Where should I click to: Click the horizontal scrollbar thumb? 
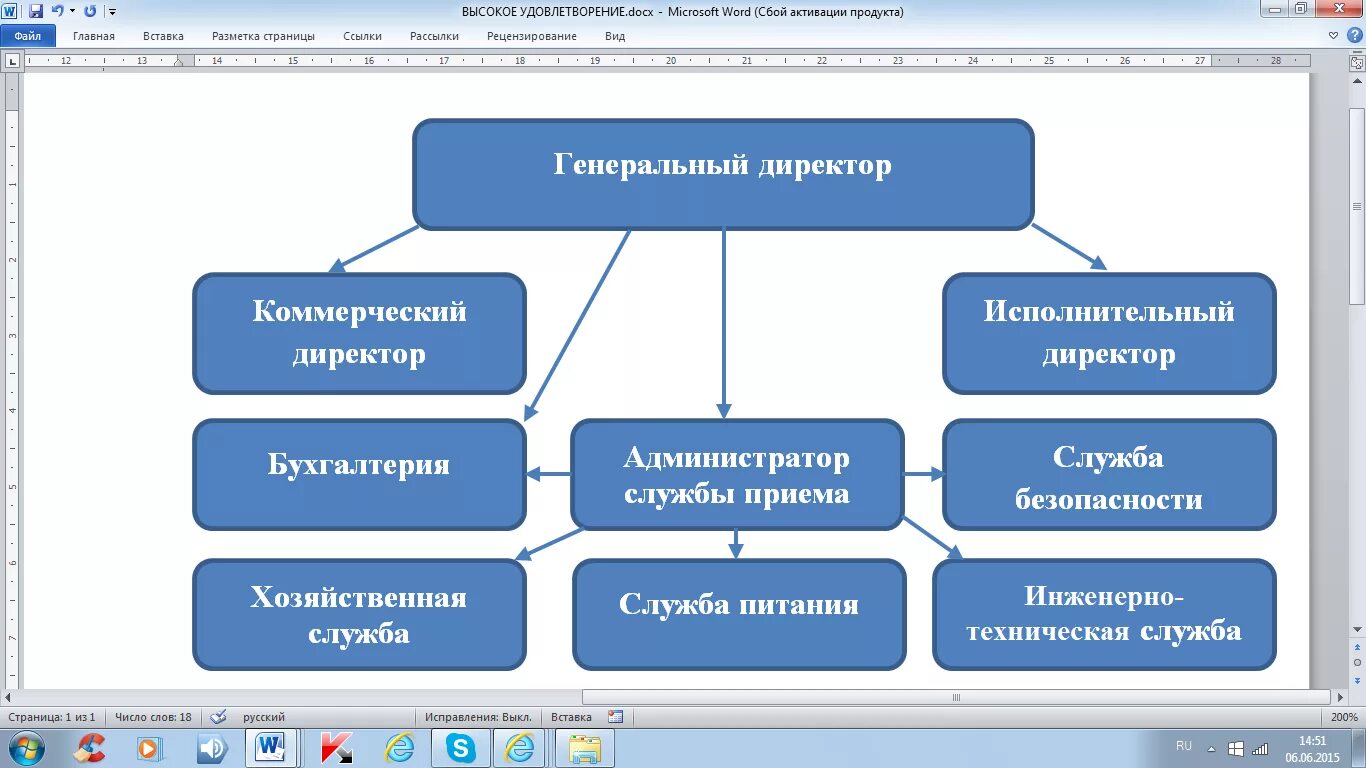tap(956, 697)
